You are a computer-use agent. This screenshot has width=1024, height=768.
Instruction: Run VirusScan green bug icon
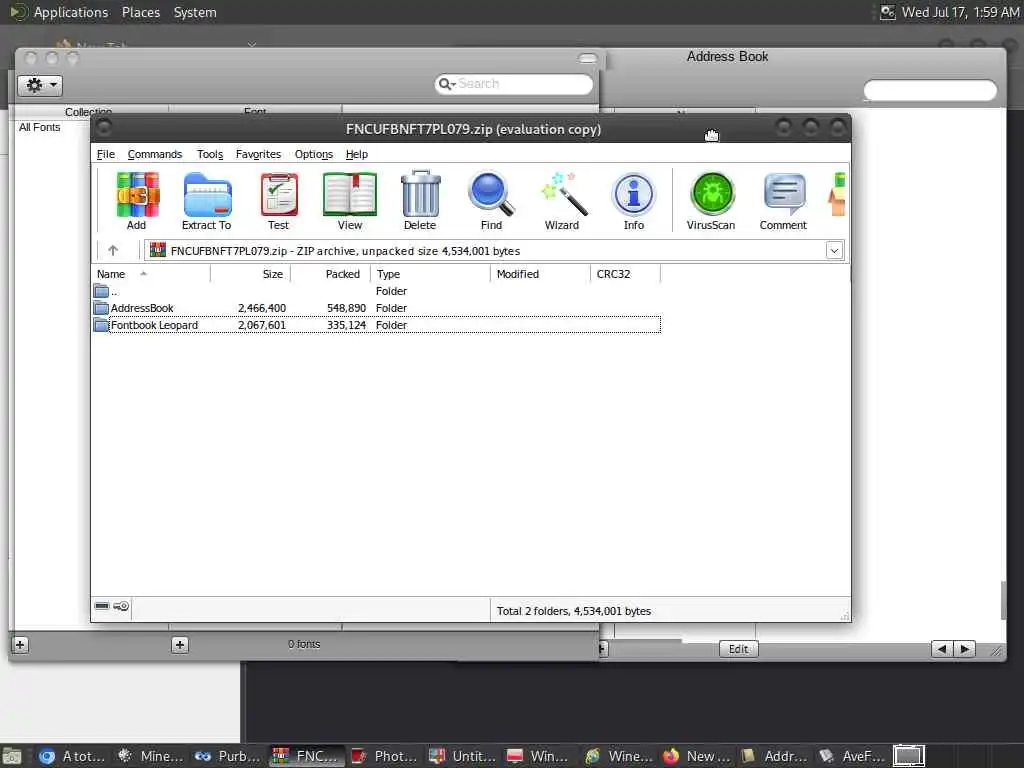click(712, 194)
